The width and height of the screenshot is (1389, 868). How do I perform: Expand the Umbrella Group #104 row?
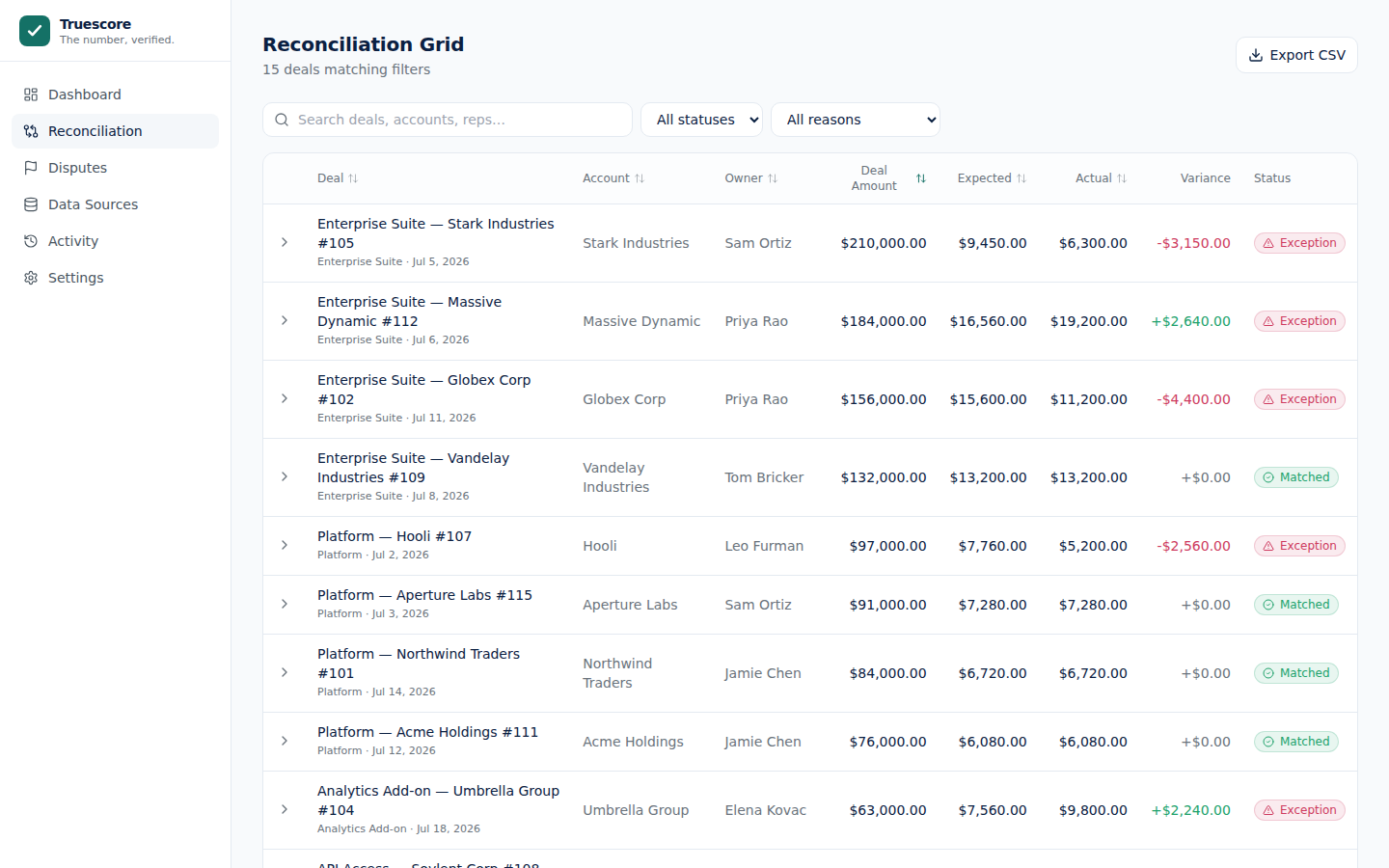[x=285, y=810]
